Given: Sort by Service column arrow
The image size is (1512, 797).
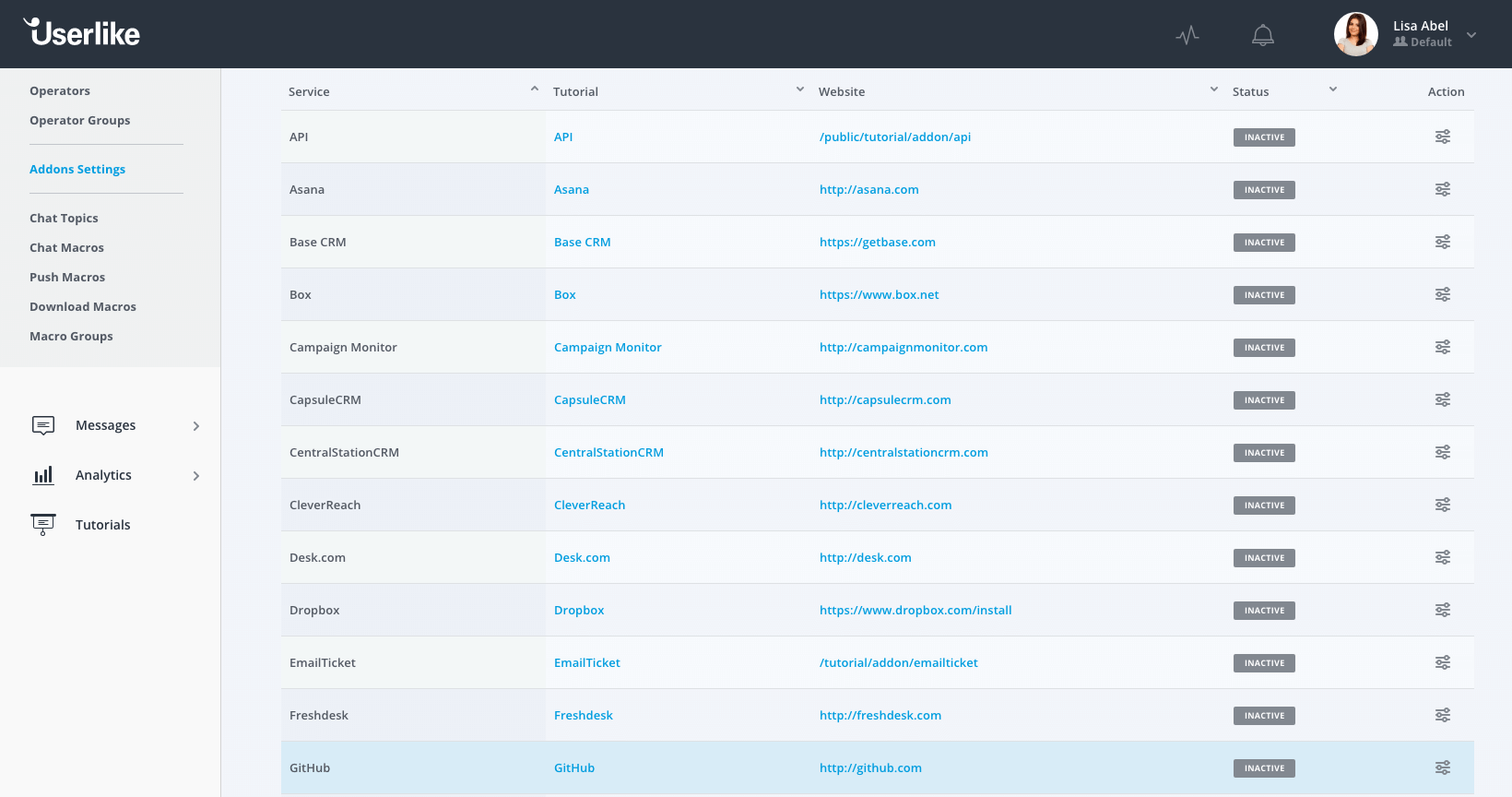Looking at the screenshot, I should (x=534, y=89).
